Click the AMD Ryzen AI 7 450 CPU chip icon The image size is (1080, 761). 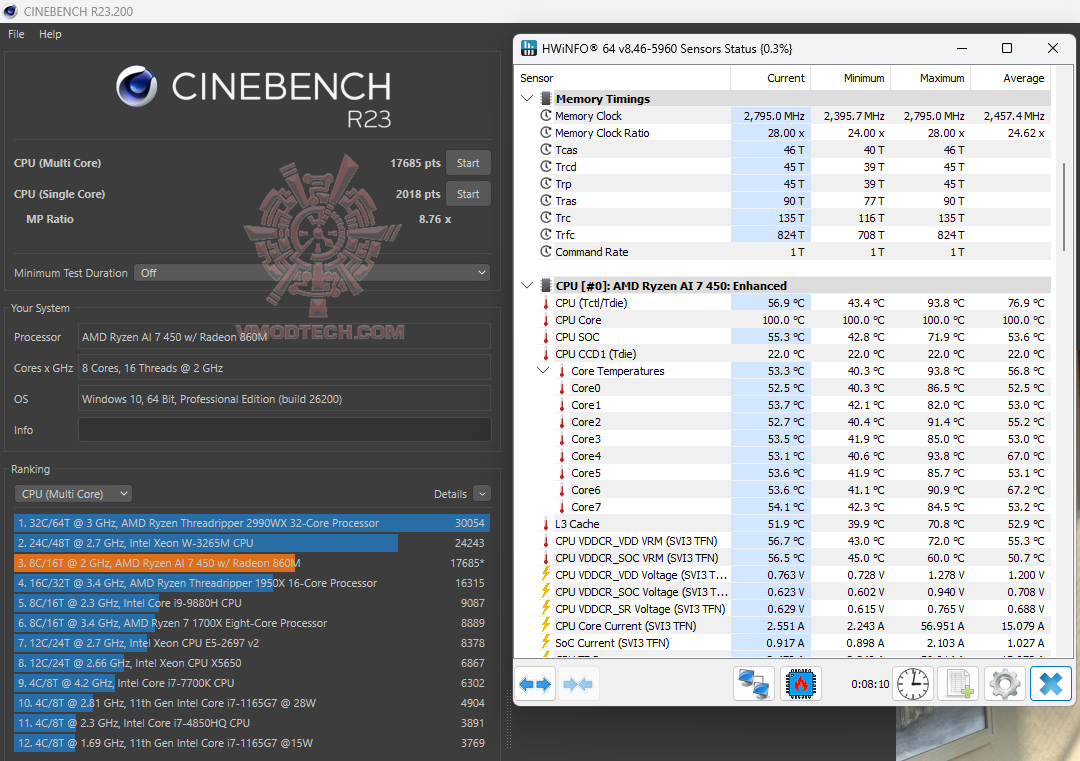pyautogui.click(x=546, y=286)
